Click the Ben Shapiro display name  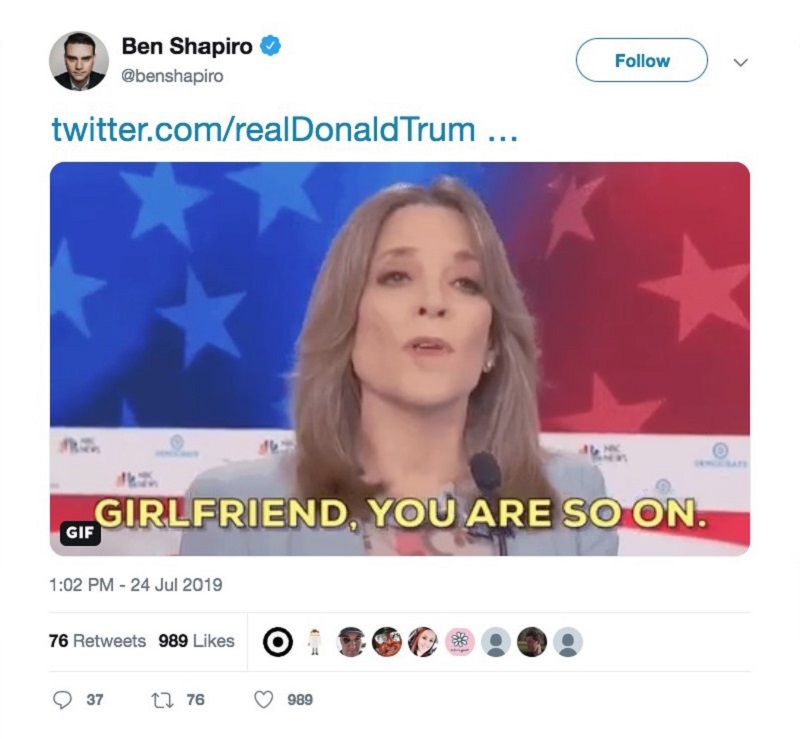click(x=187, y=46)
